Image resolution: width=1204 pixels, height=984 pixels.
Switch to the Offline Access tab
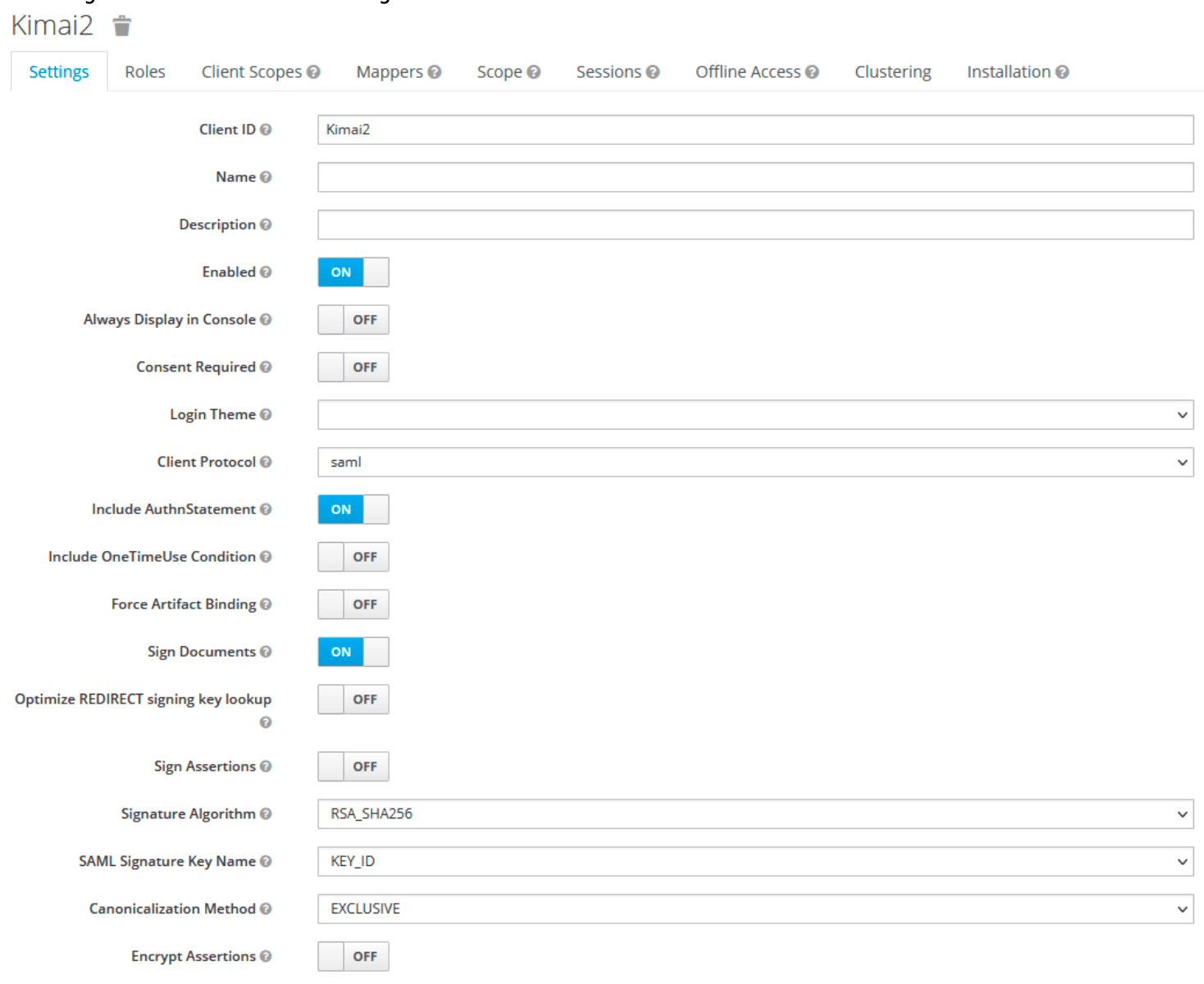pyautogui.click(x=748, y=72)
